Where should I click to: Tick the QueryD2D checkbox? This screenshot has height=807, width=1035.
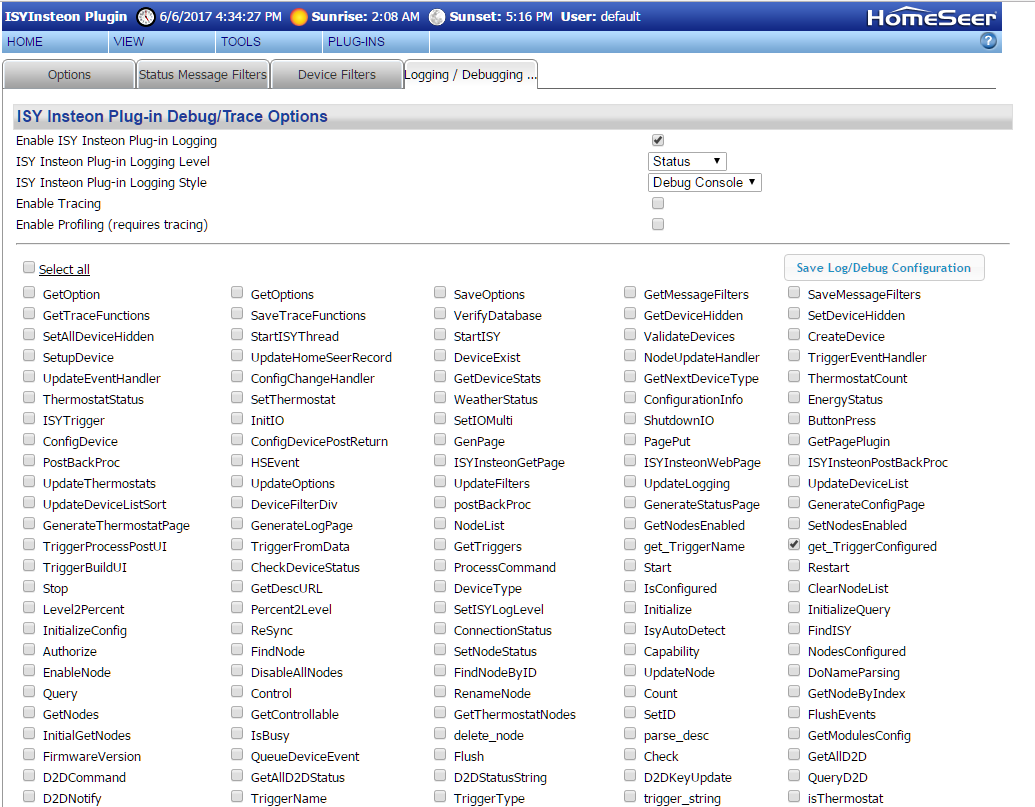(x=794, y=776)
